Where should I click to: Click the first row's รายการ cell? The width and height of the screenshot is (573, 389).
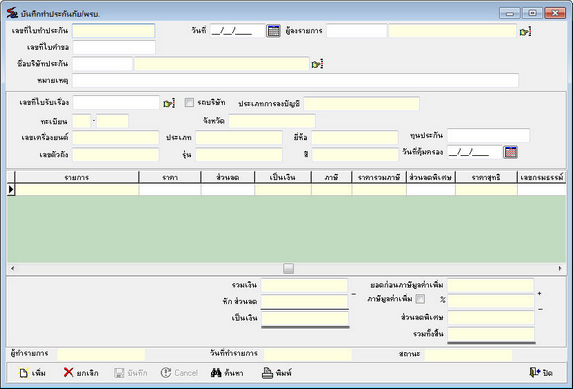coord(77,189)
